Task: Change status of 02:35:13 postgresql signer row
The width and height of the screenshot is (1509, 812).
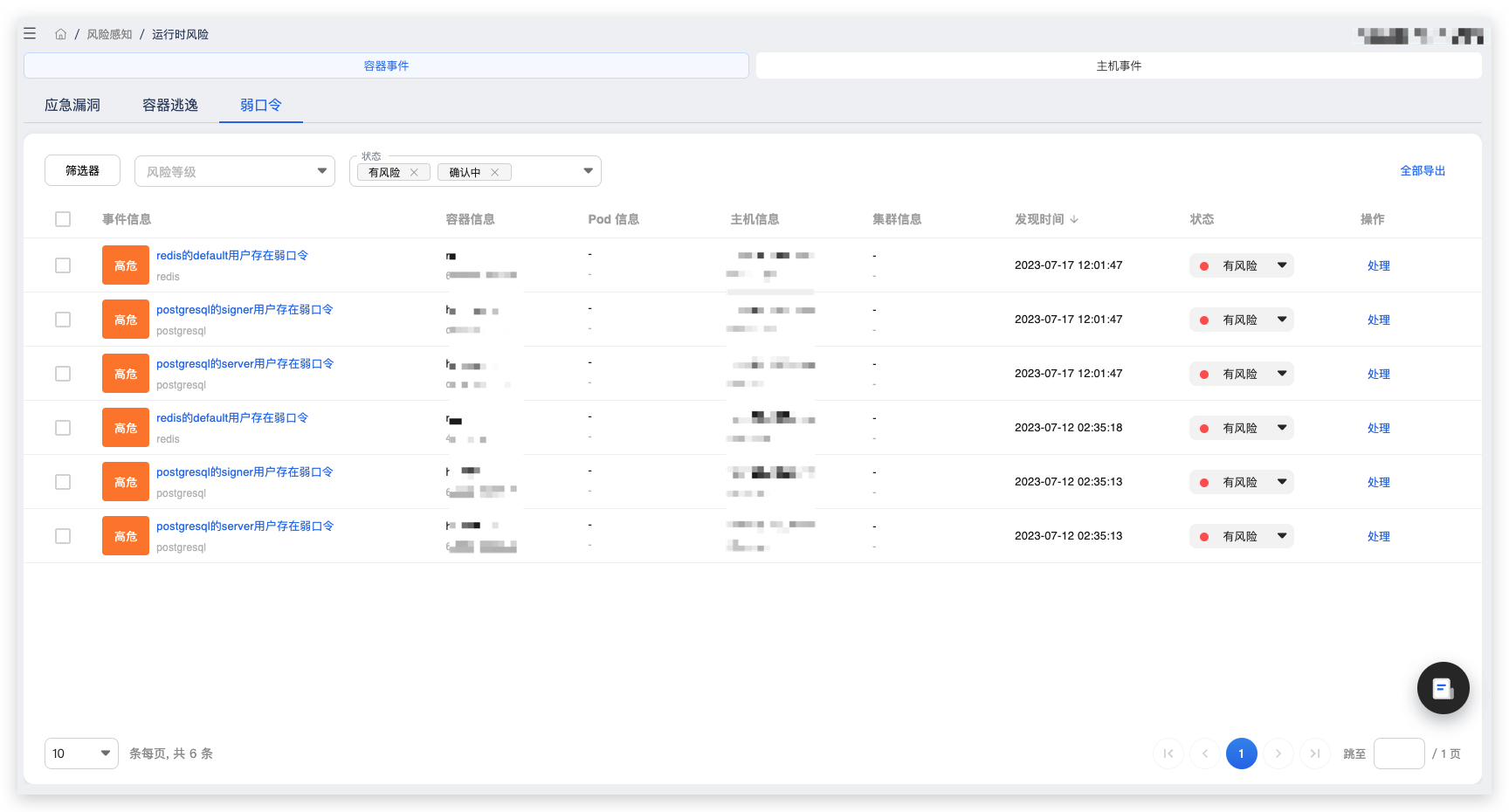Action: pos(1241,482)
